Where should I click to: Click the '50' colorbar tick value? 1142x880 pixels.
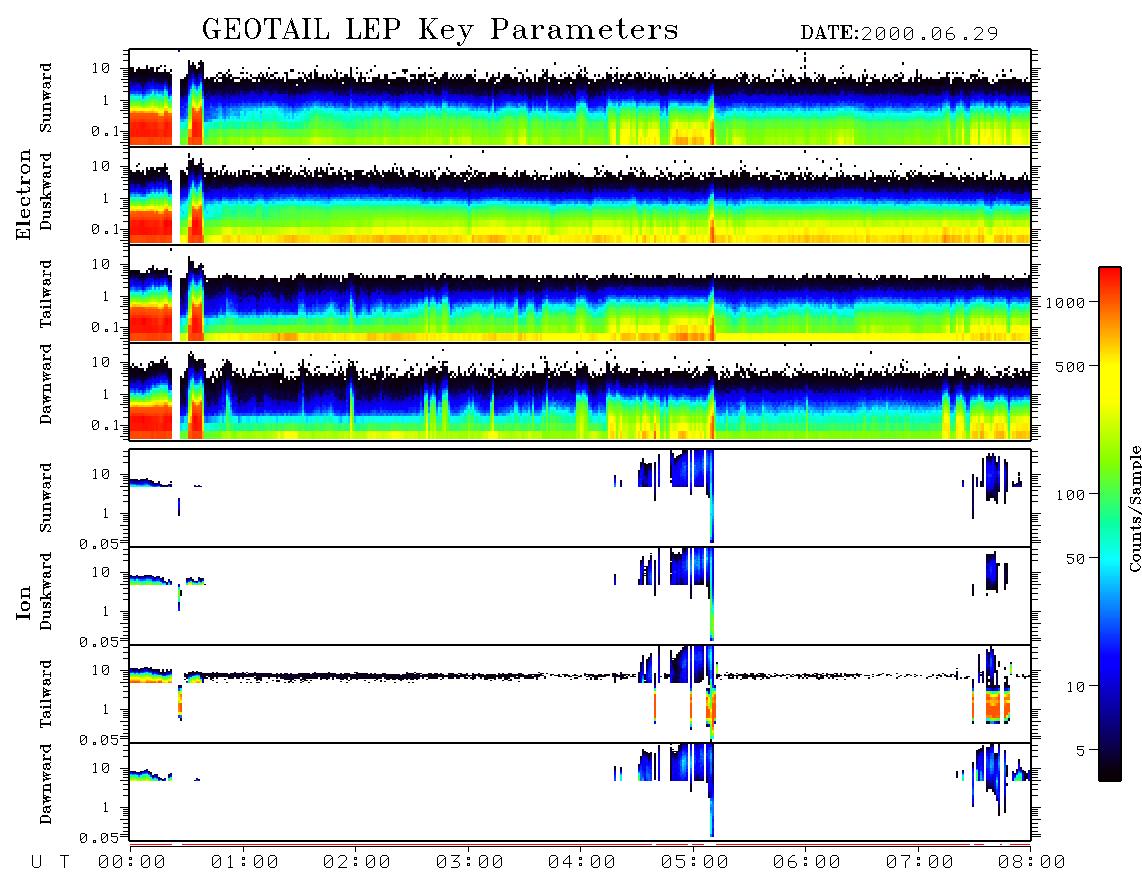1075,559
